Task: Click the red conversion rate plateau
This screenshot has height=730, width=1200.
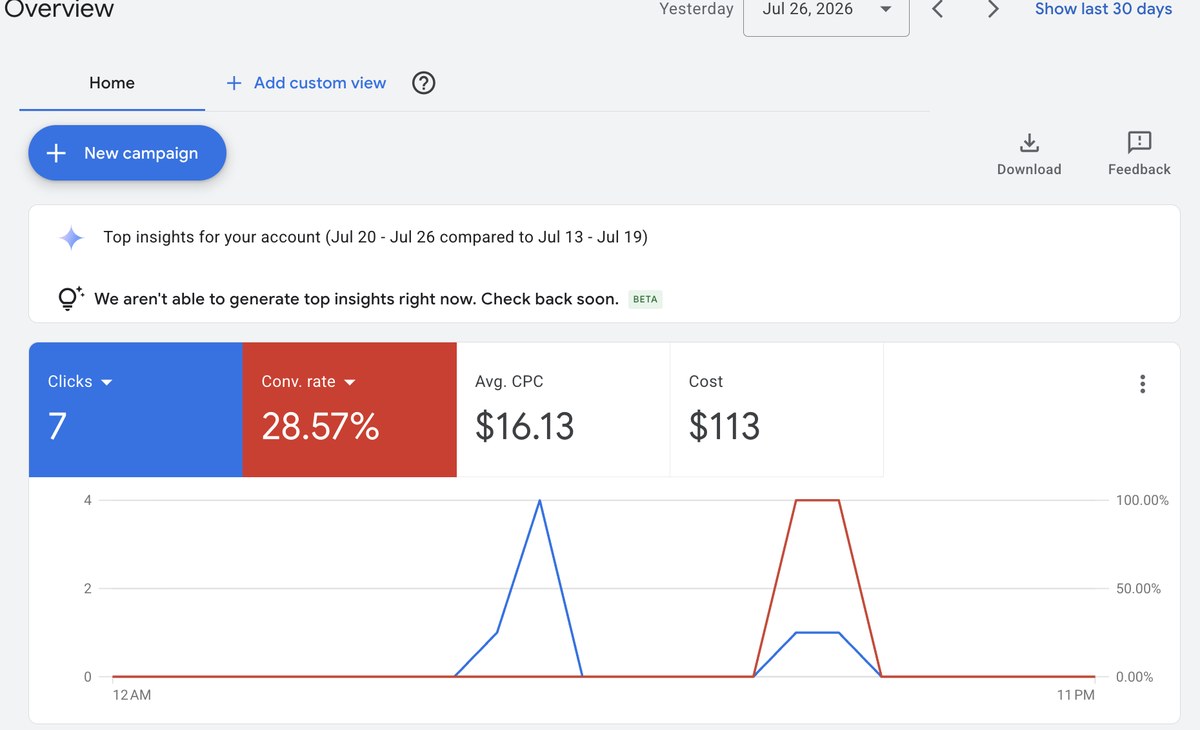Action: point(817,500)
